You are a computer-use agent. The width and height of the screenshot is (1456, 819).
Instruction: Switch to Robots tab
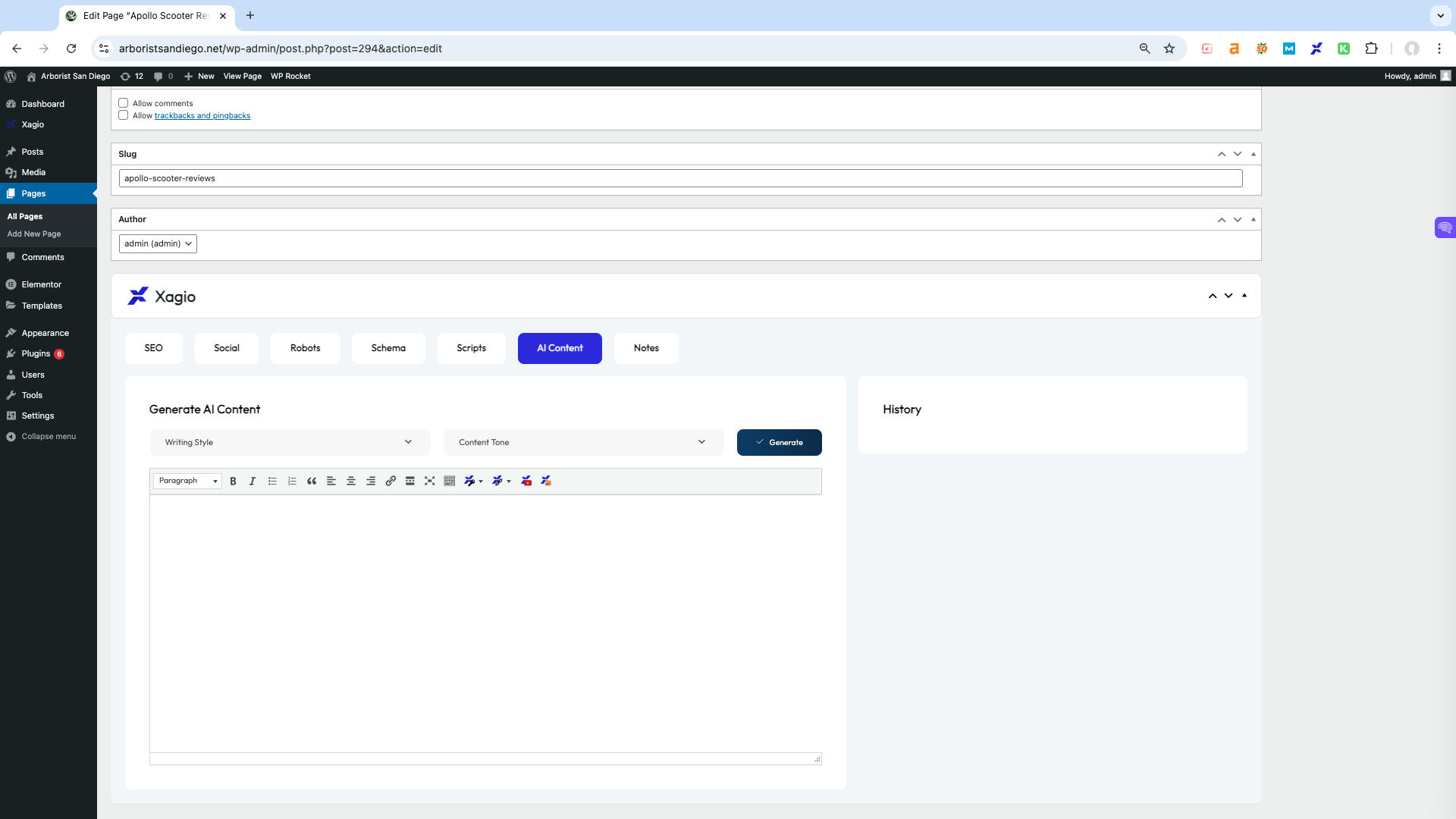(x=306, y=348)
